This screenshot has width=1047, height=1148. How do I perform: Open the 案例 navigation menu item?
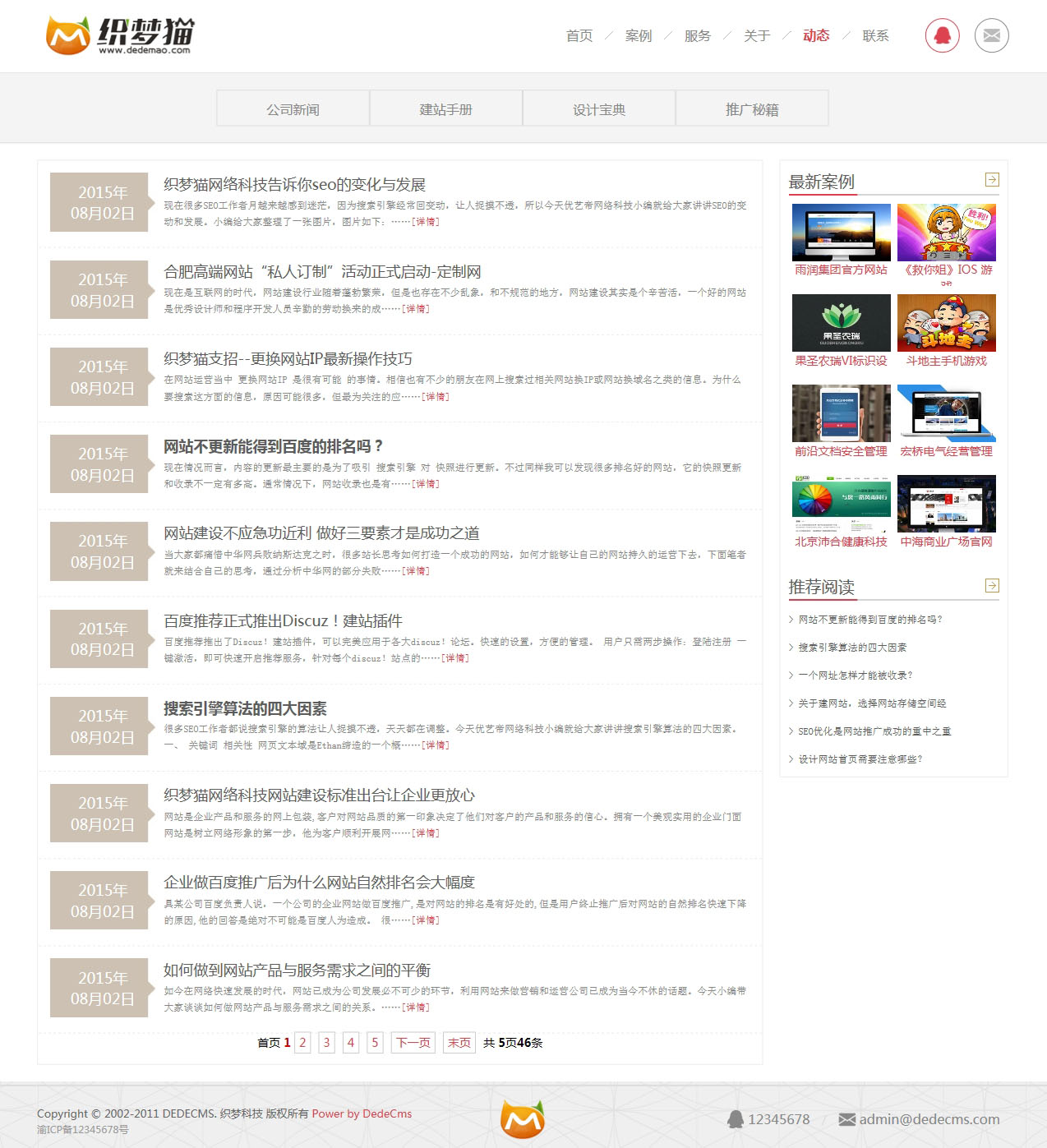click(638, 35)
